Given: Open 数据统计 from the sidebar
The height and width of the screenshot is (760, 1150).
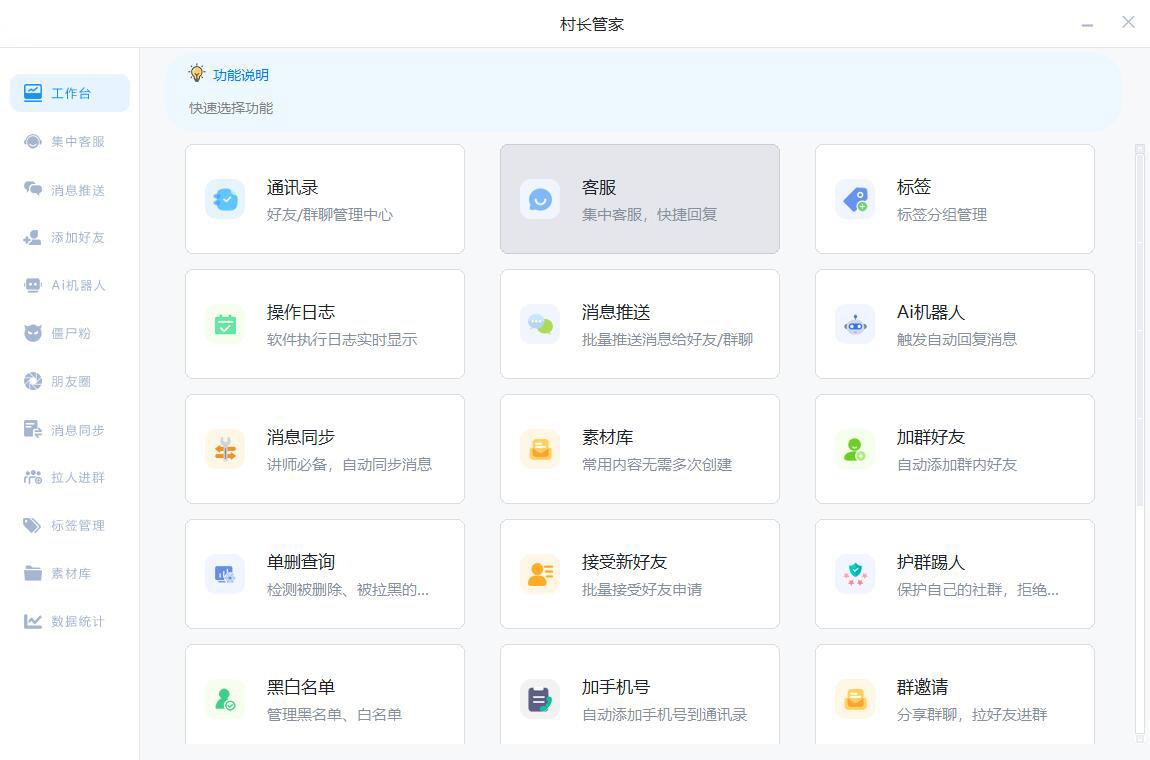Looking at the screenshot, I should click(69, 621).
